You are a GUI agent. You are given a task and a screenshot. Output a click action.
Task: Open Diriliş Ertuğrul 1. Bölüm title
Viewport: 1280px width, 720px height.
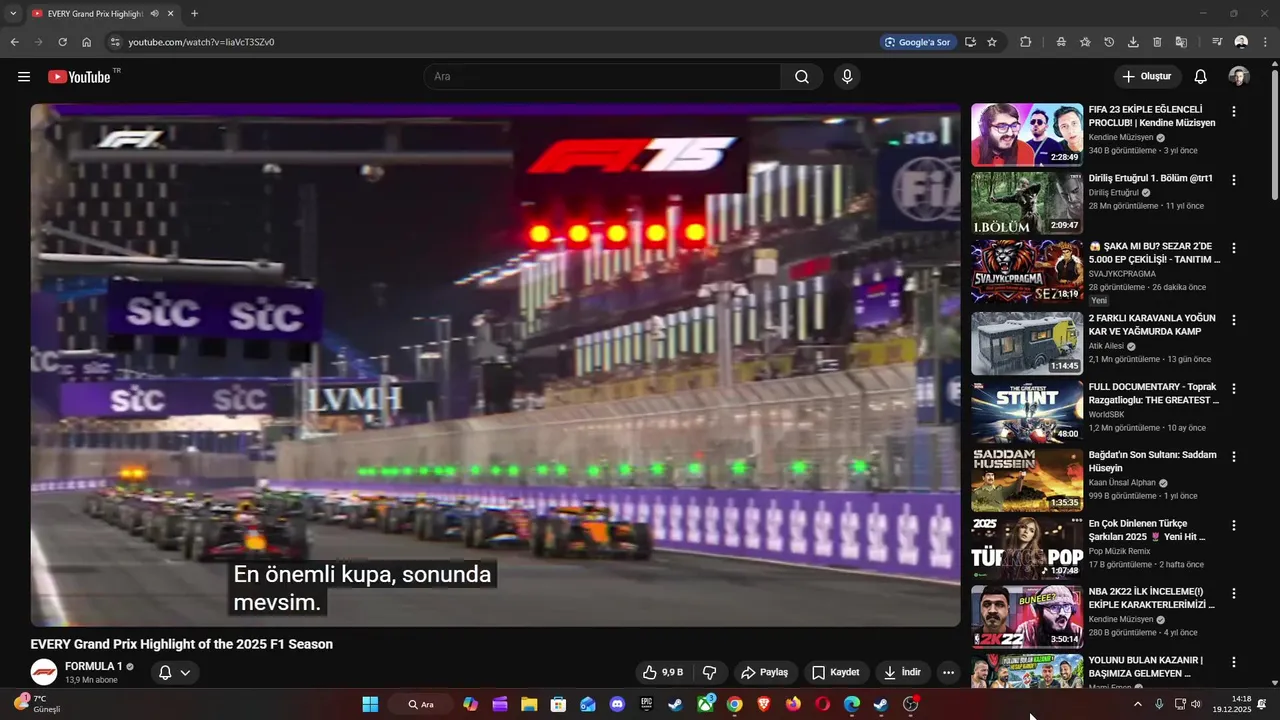[x=1150, y=178]
